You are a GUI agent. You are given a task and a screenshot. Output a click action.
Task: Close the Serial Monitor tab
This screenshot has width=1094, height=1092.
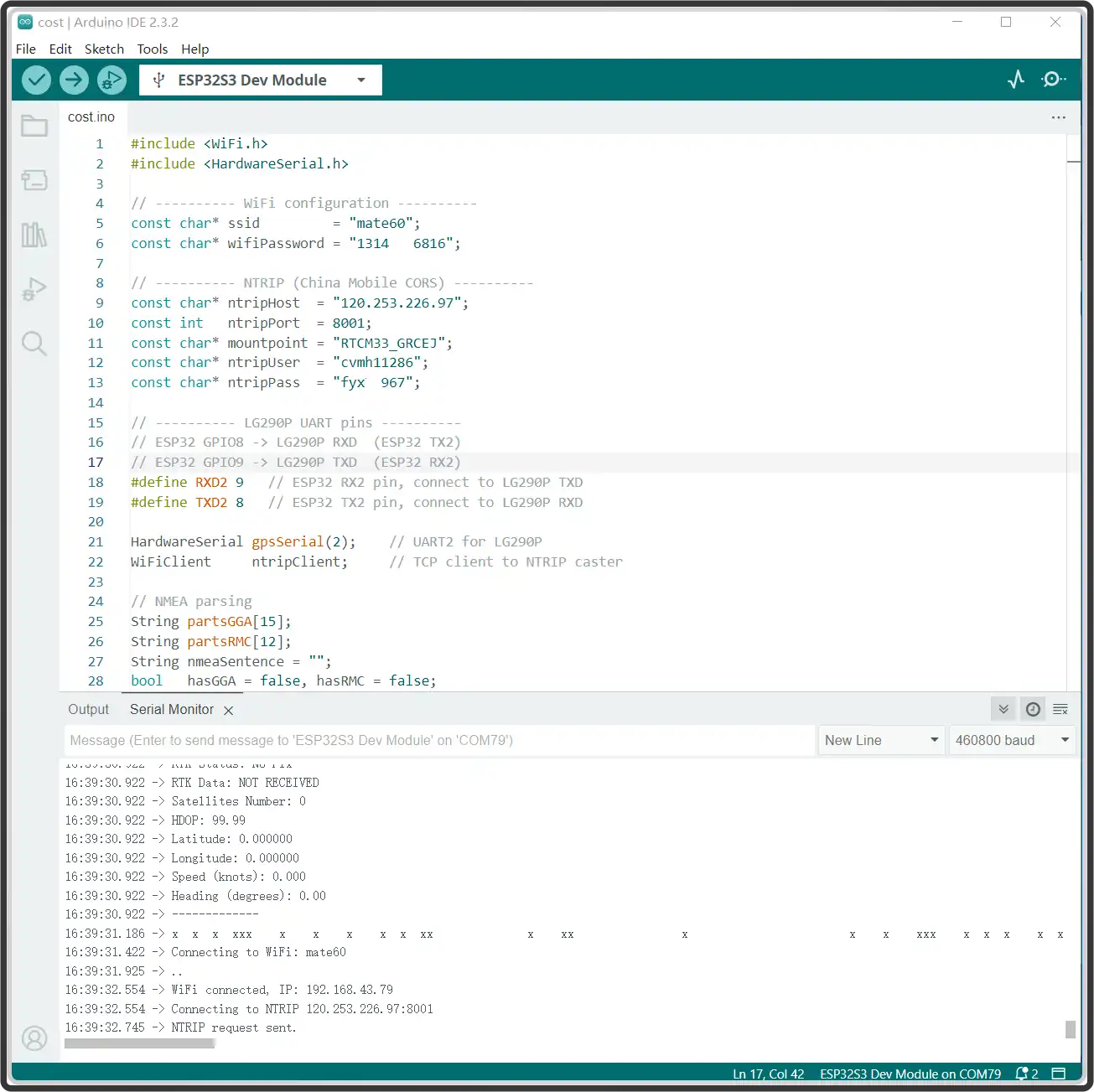(228, 710)
